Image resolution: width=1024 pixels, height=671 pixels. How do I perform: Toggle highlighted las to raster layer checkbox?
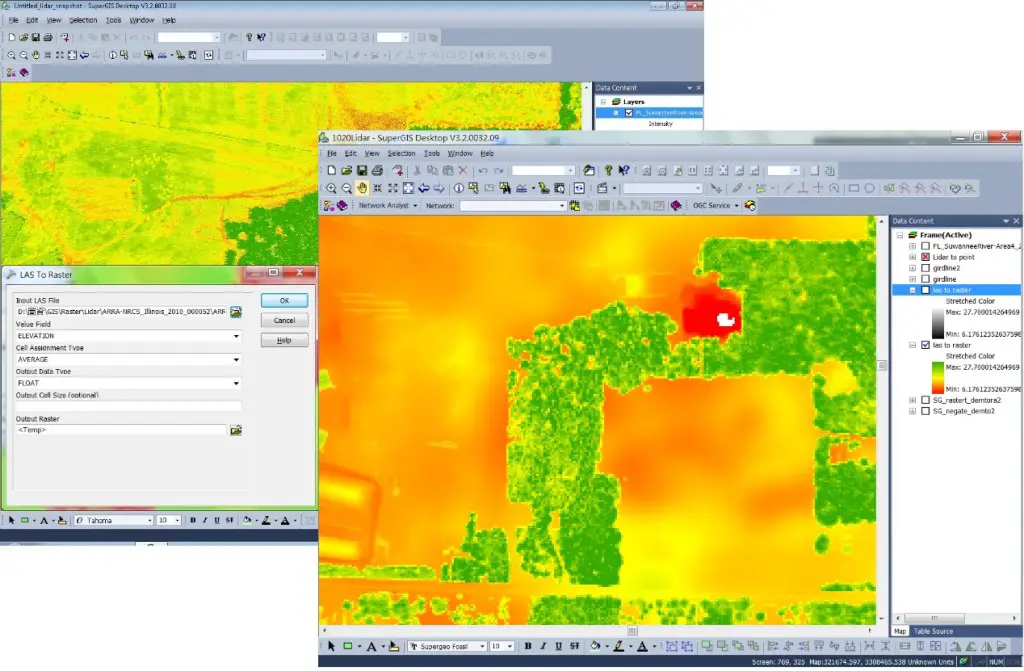click(x=925, y=290)
